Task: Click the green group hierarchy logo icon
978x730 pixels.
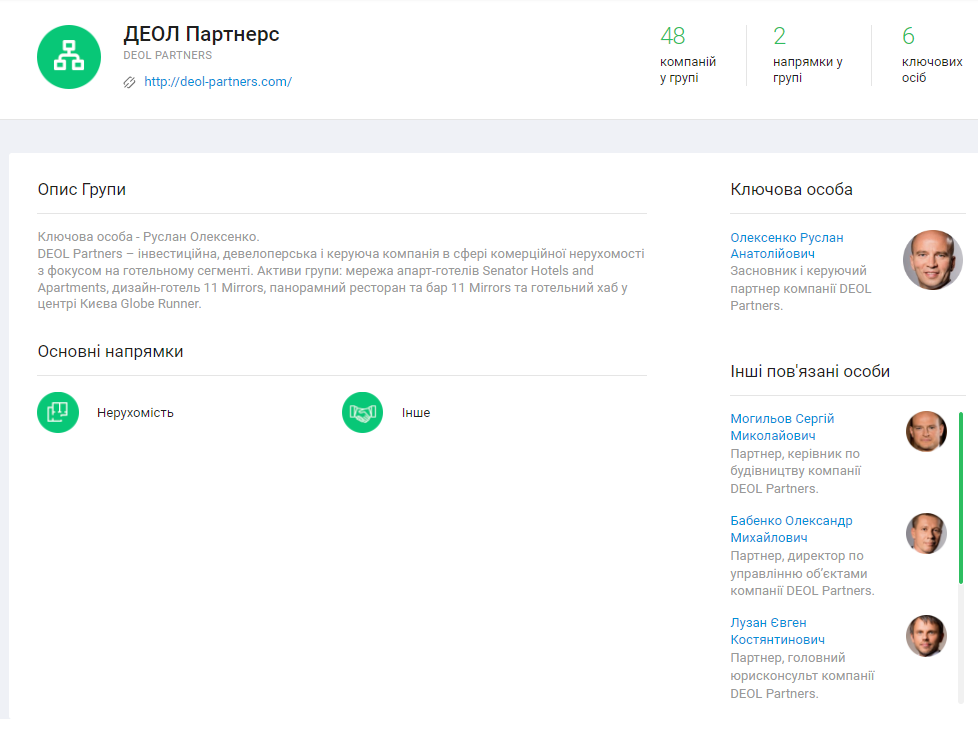Action: point(68,57)
